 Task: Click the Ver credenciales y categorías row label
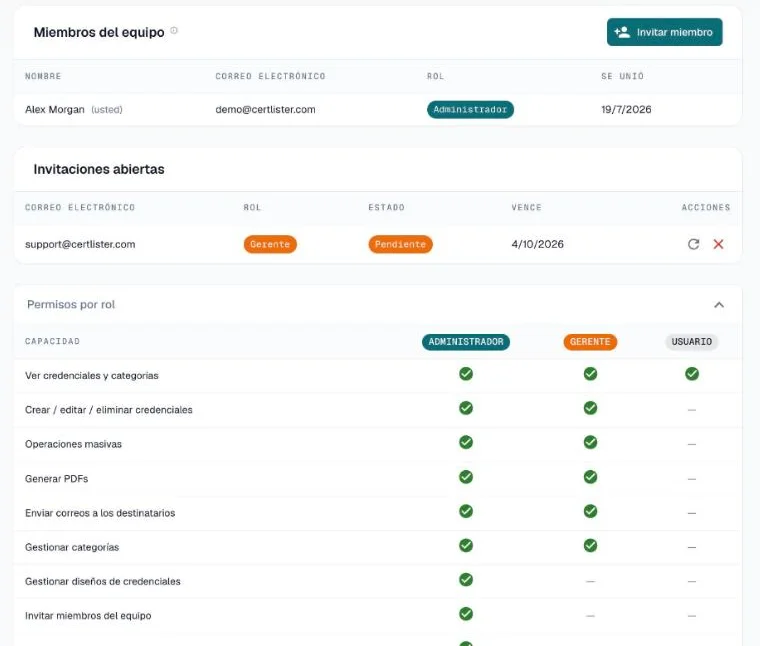pos(92,376)
